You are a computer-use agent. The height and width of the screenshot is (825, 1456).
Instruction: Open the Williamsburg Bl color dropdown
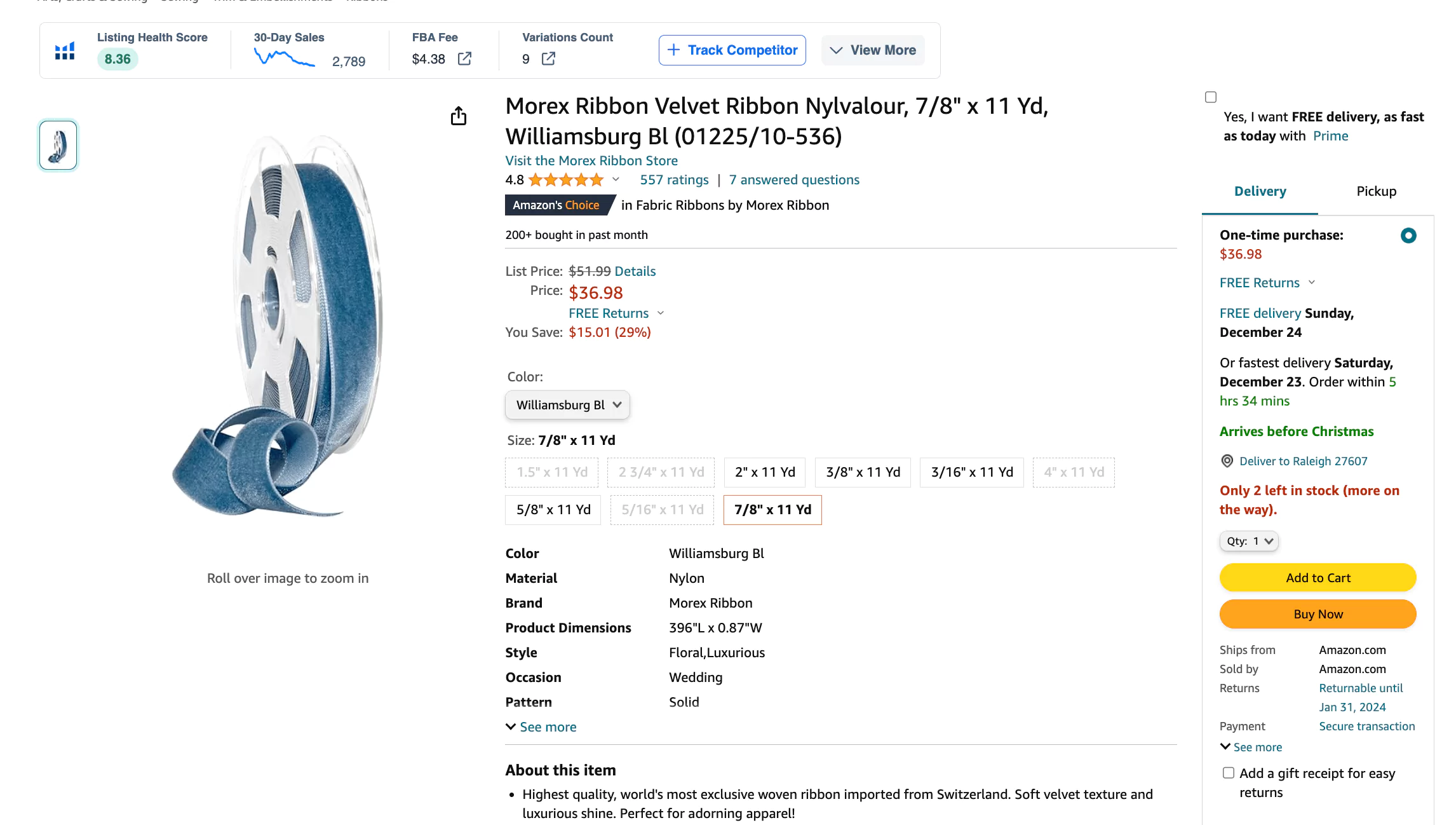pos(567,405)
